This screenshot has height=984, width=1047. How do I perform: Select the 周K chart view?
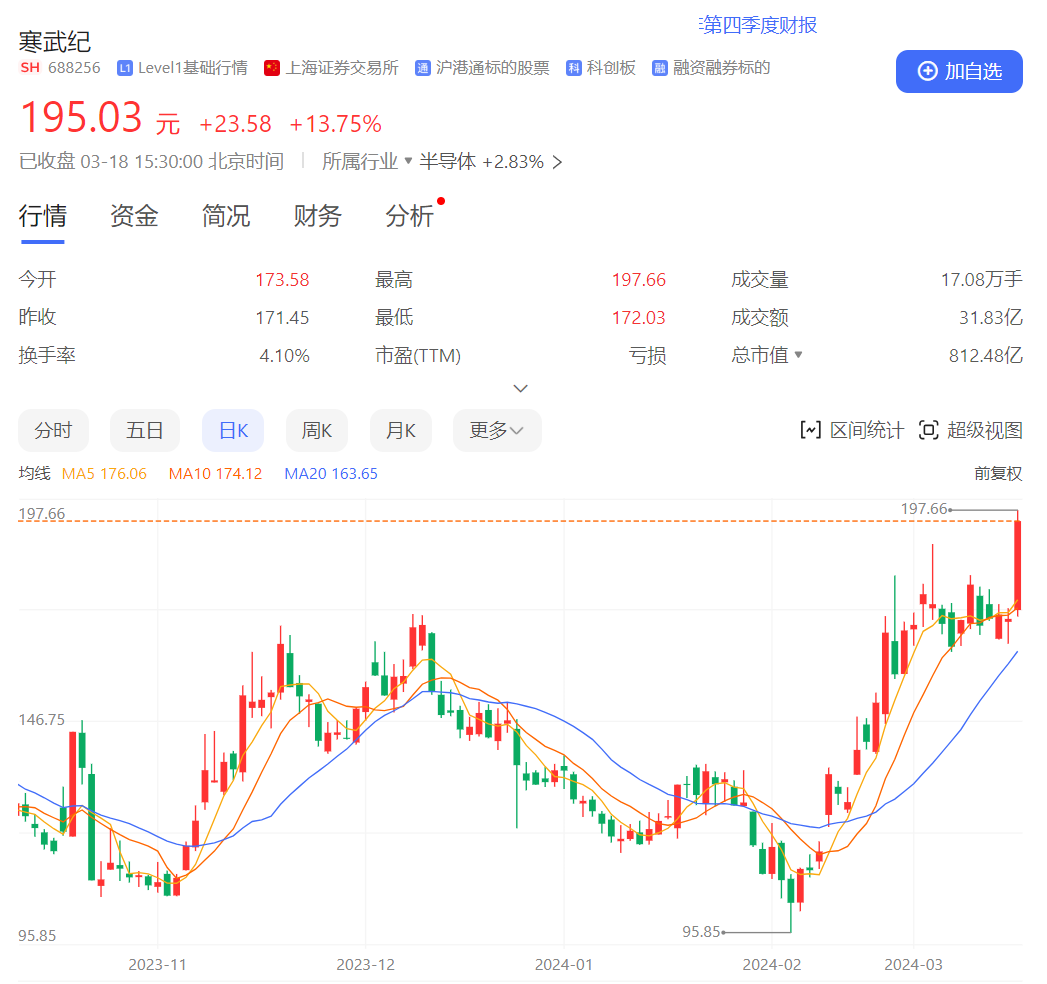317,430
